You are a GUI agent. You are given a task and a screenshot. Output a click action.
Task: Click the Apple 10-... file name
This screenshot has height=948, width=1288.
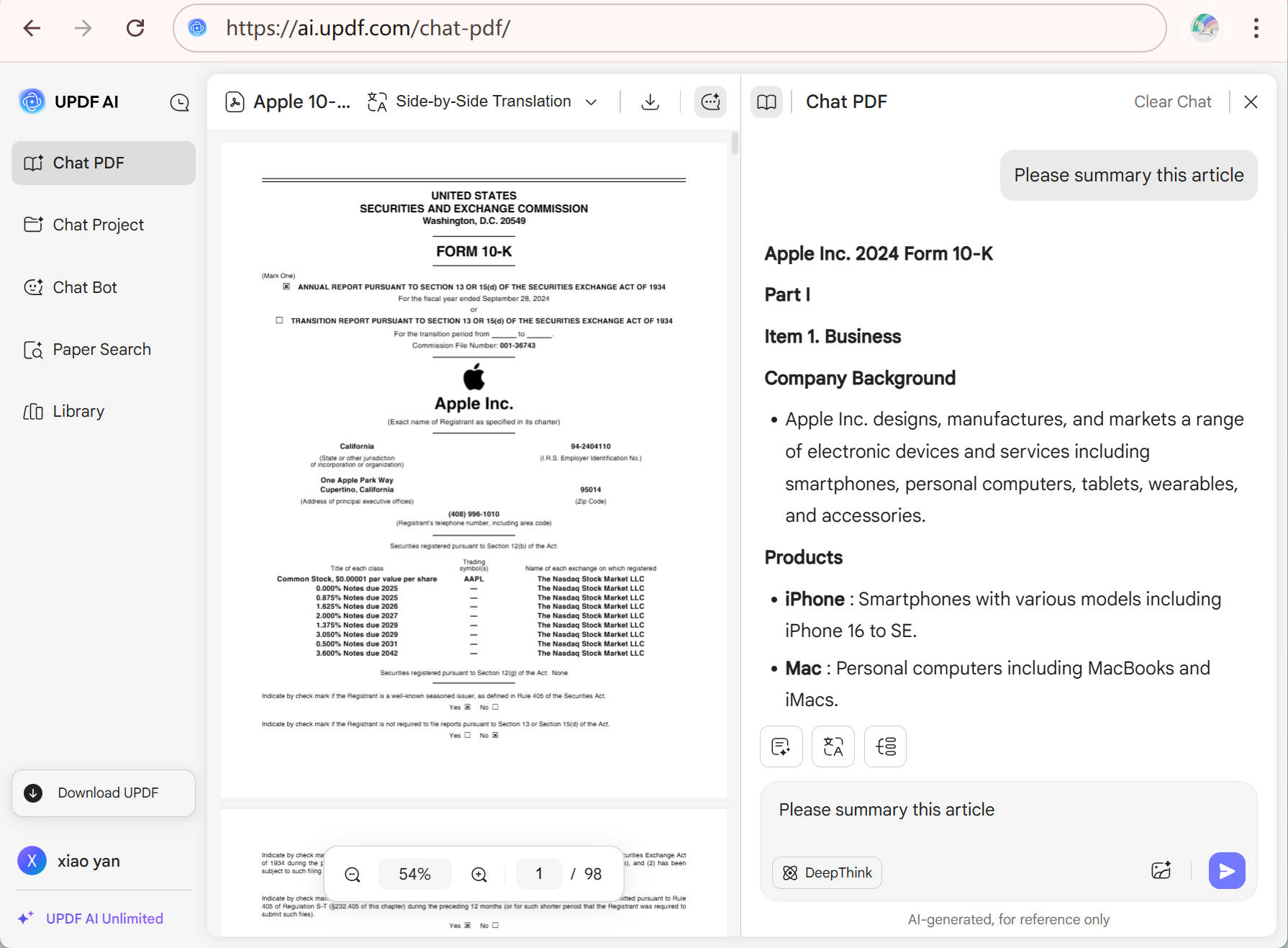coord(301,101)
